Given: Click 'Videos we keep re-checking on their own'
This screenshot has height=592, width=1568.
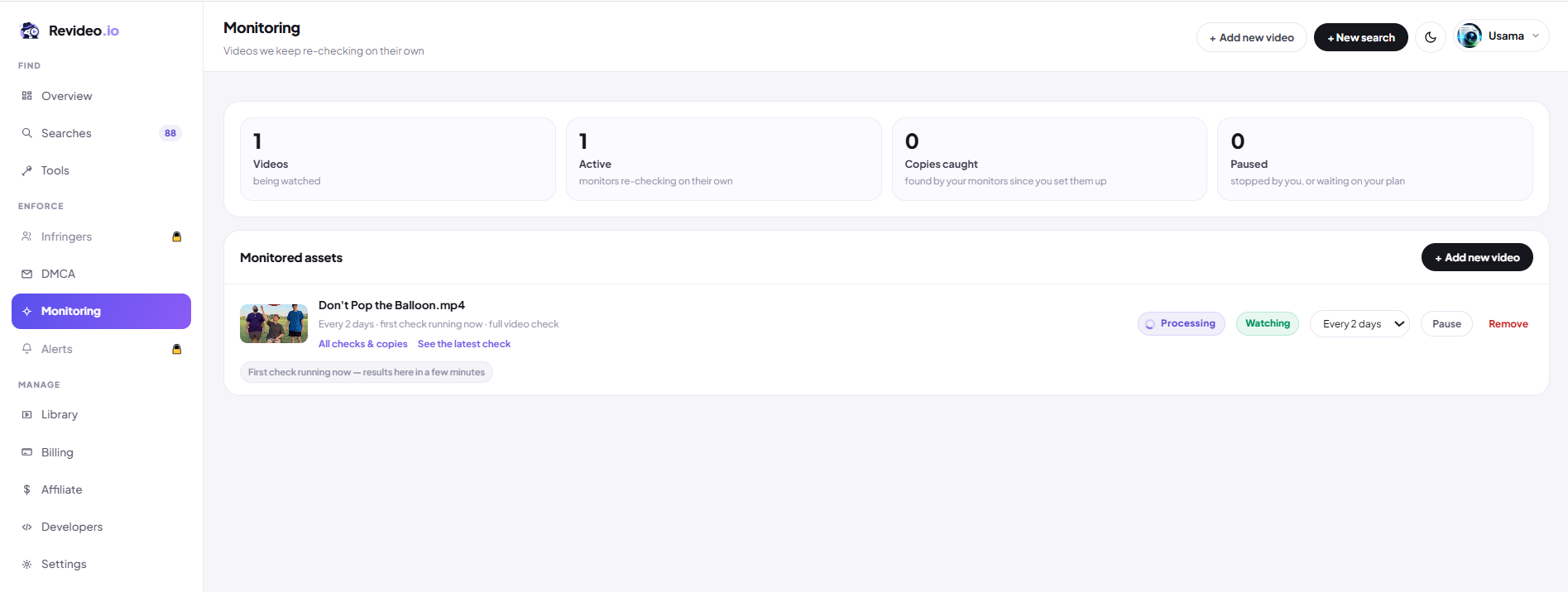Looking at the screenshot, I should [324, 51].
